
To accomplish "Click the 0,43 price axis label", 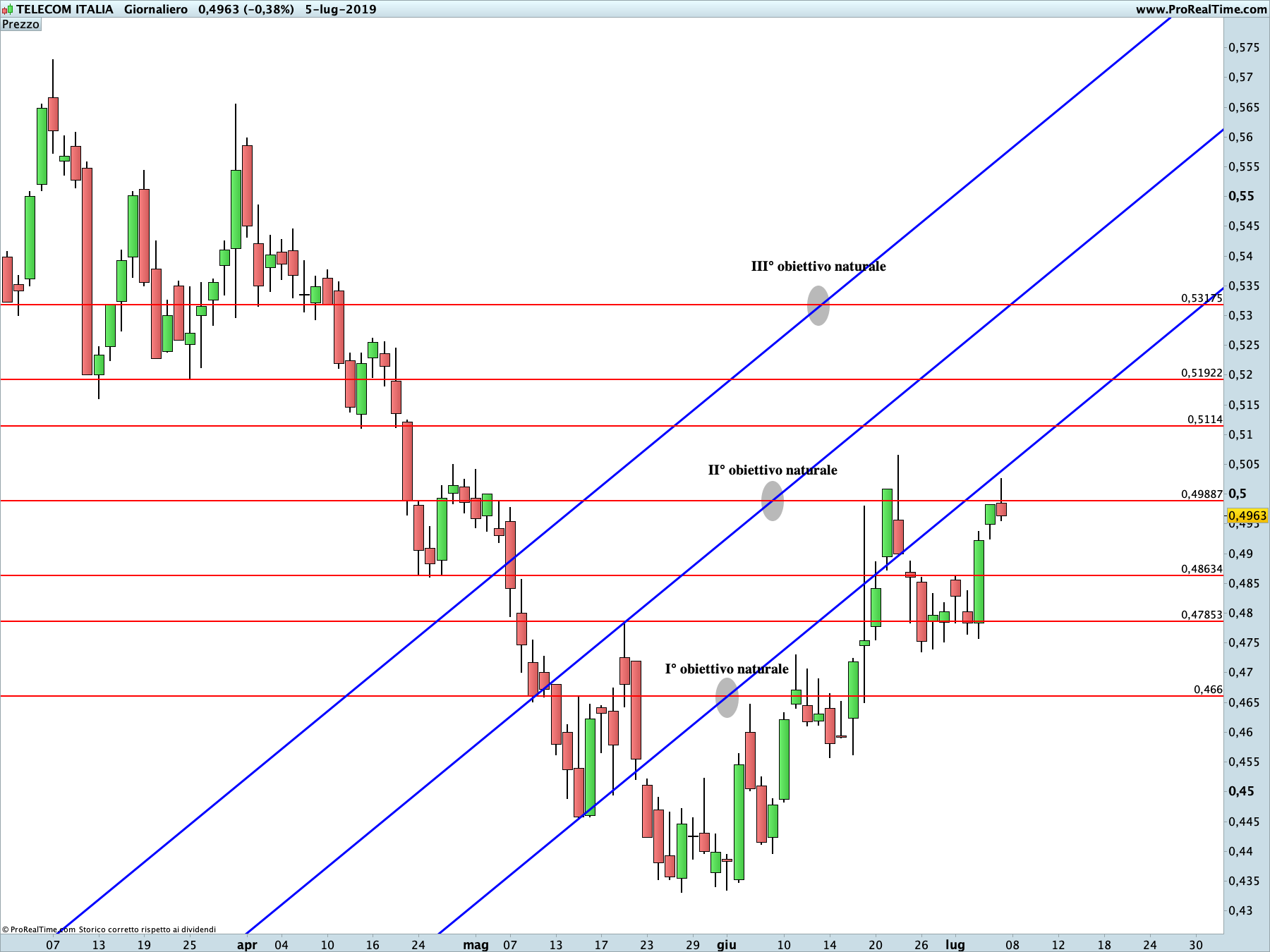I will point(1241,910).
